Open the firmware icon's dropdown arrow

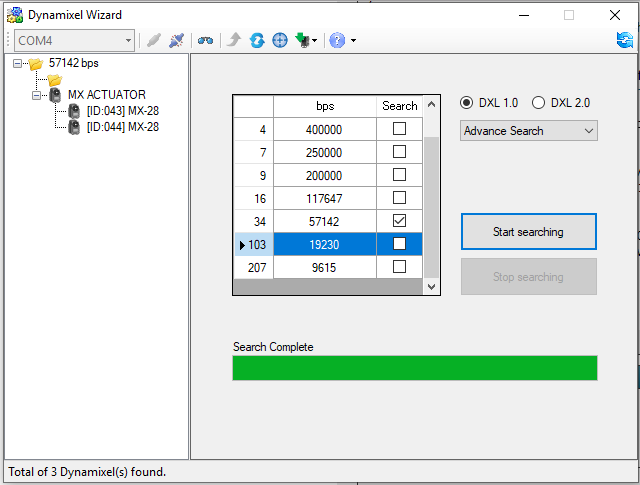[314, 40]
